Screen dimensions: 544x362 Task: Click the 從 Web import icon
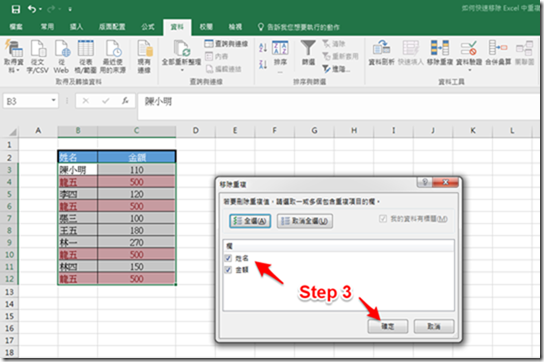tap(61, 56)
